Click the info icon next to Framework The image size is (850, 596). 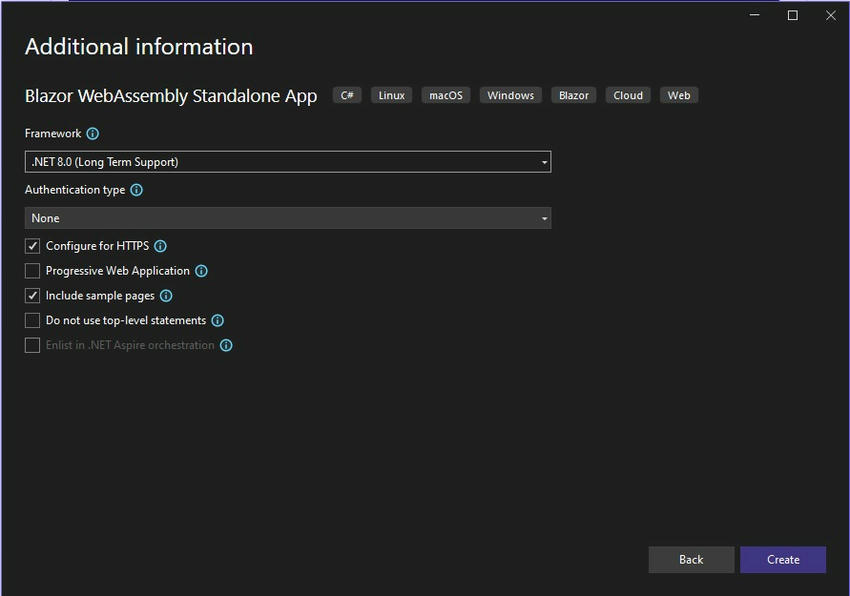[x=93, y=134]
